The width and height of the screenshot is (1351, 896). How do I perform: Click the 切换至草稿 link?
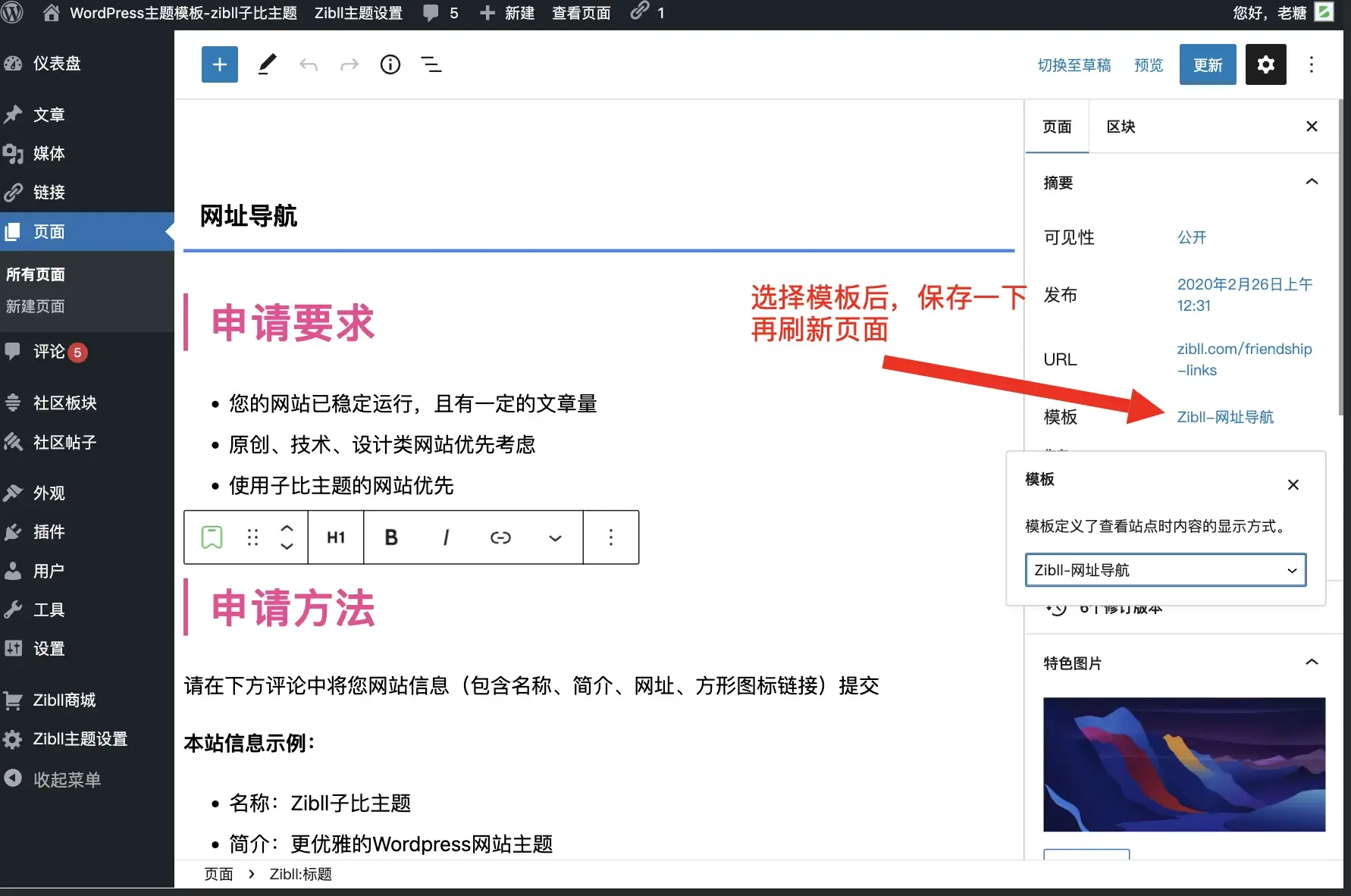1074,65
